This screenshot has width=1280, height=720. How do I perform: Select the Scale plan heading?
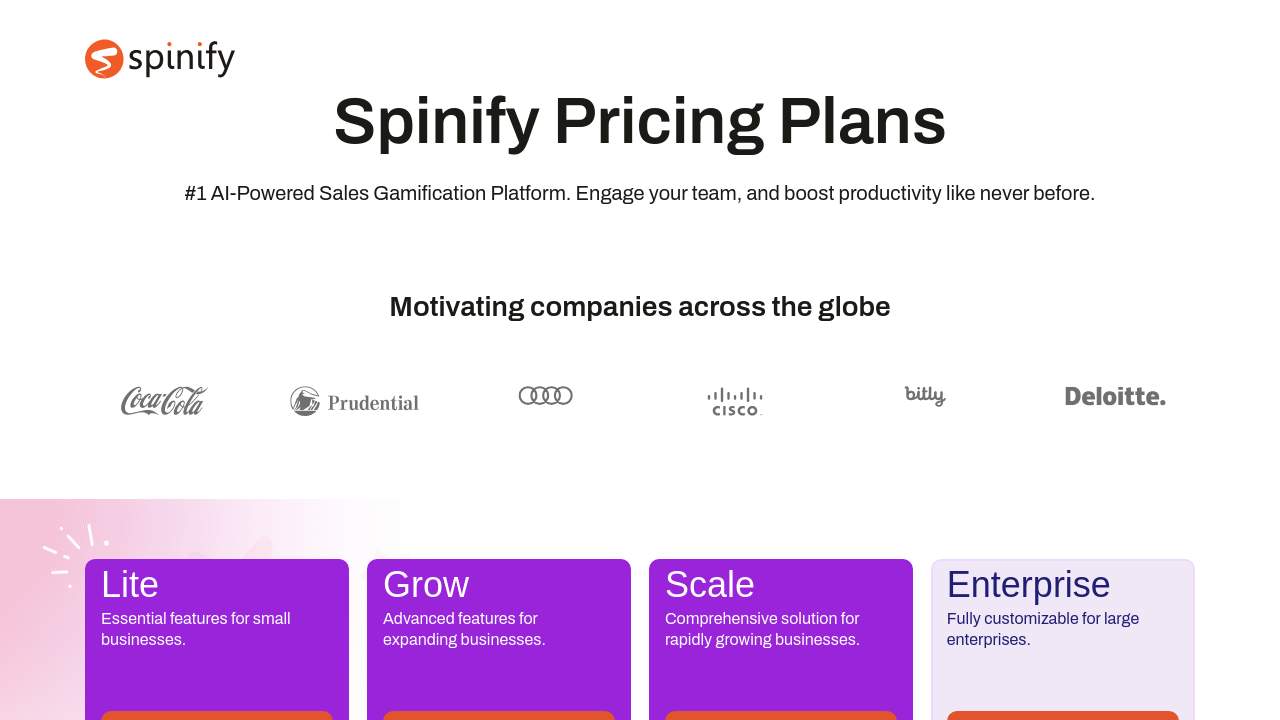[710, 585]
